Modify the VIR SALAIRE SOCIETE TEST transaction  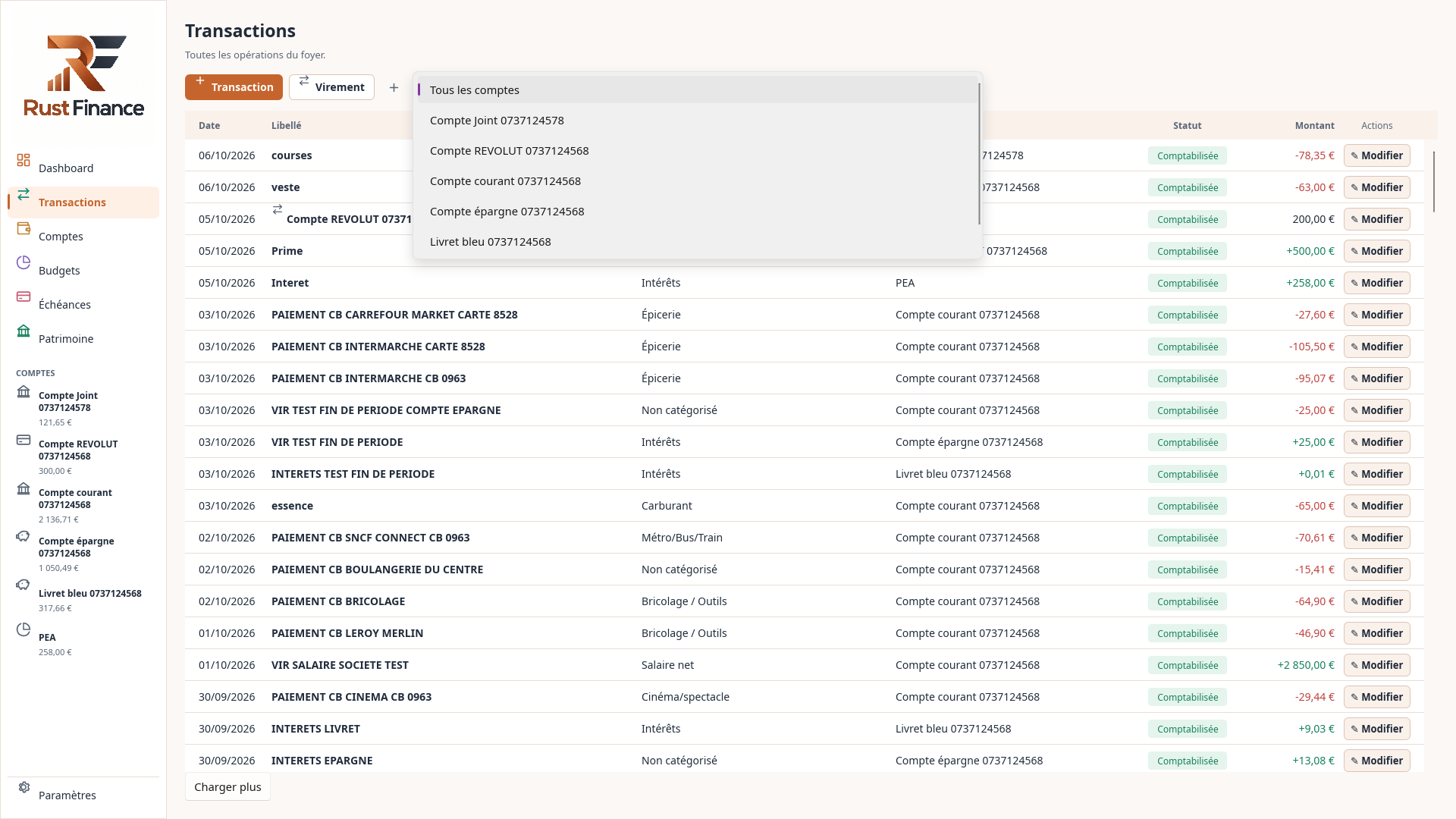pyautogui.click(x=1376, y=665)
